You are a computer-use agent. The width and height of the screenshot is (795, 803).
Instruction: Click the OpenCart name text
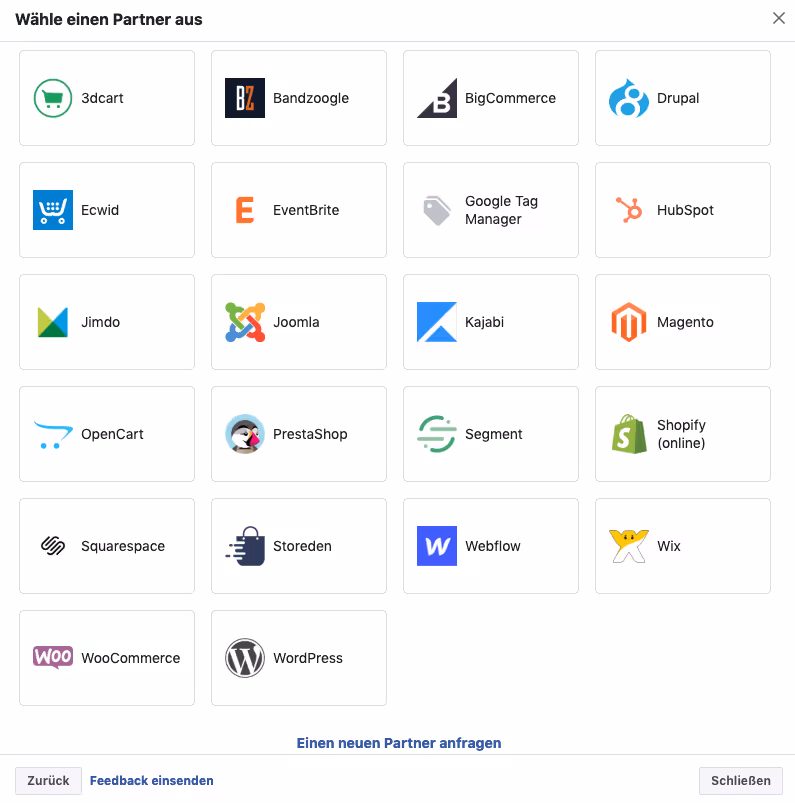pyautogui.click(x=112, y=434)
